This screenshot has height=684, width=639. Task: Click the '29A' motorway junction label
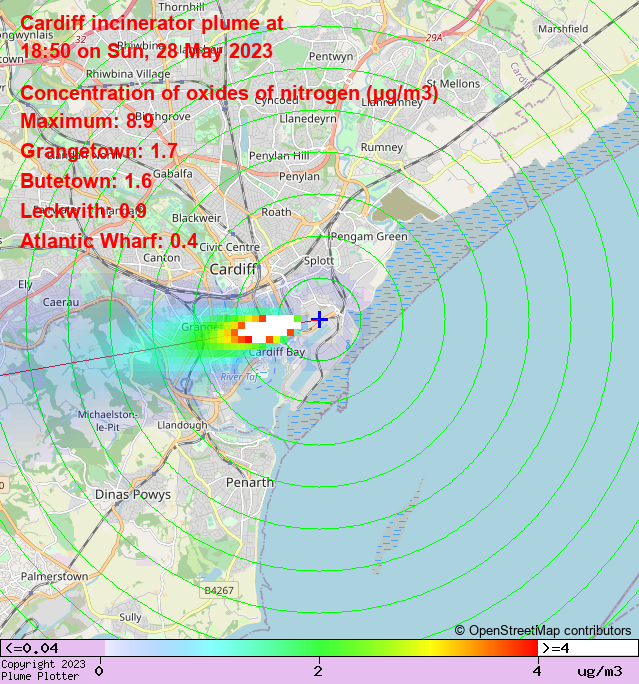pyautogui.click(x=434, y=38)
